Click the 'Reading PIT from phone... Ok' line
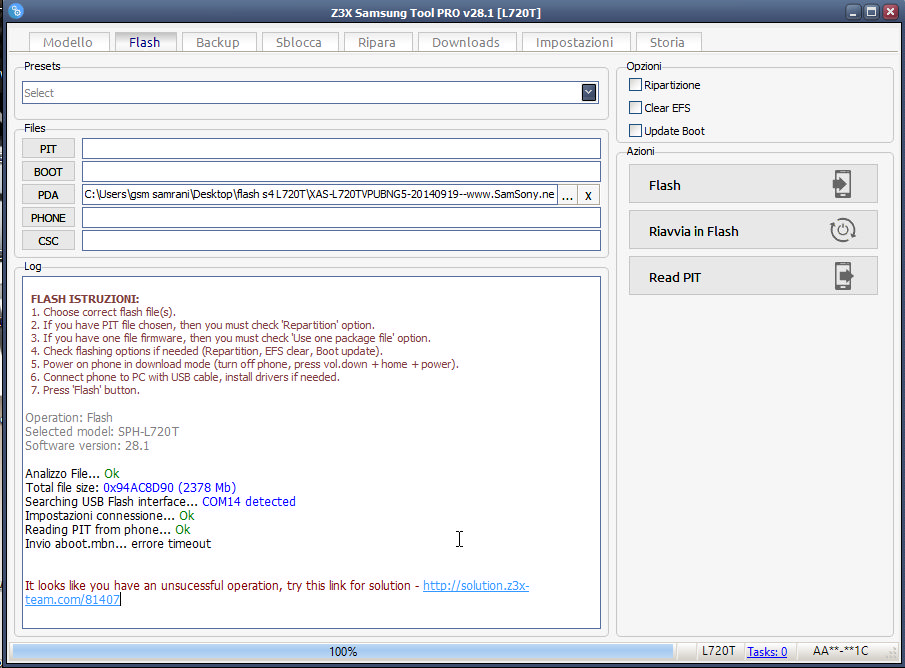905x668 pixels. pyautogui.click(x=108, y=529)
